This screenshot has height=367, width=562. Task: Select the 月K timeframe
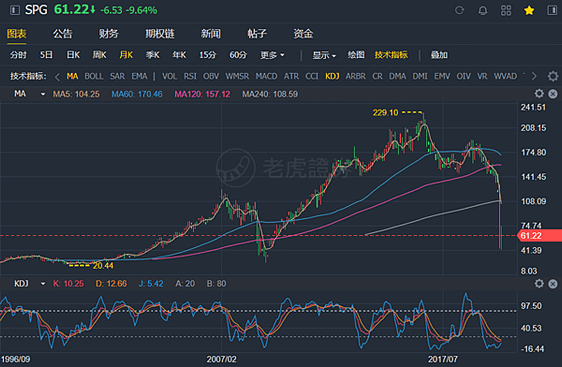pos(126,55)
